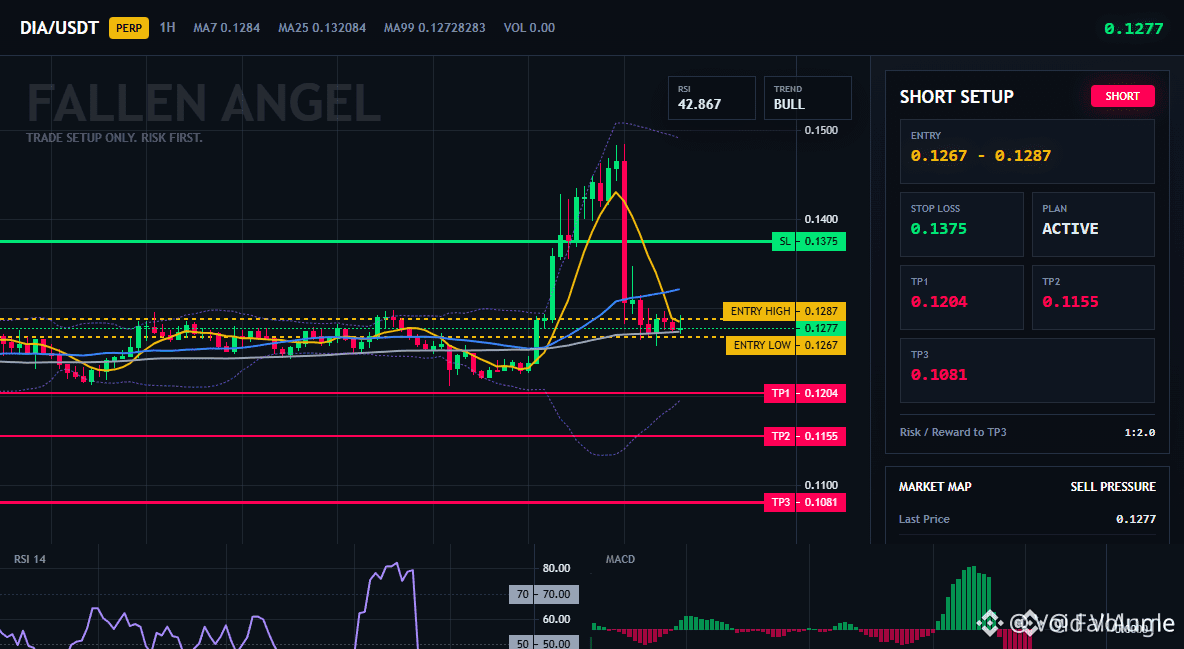This screenshot has height=649, width=1184.
Task: Click the MACD panel label
Action: [620, 559]
